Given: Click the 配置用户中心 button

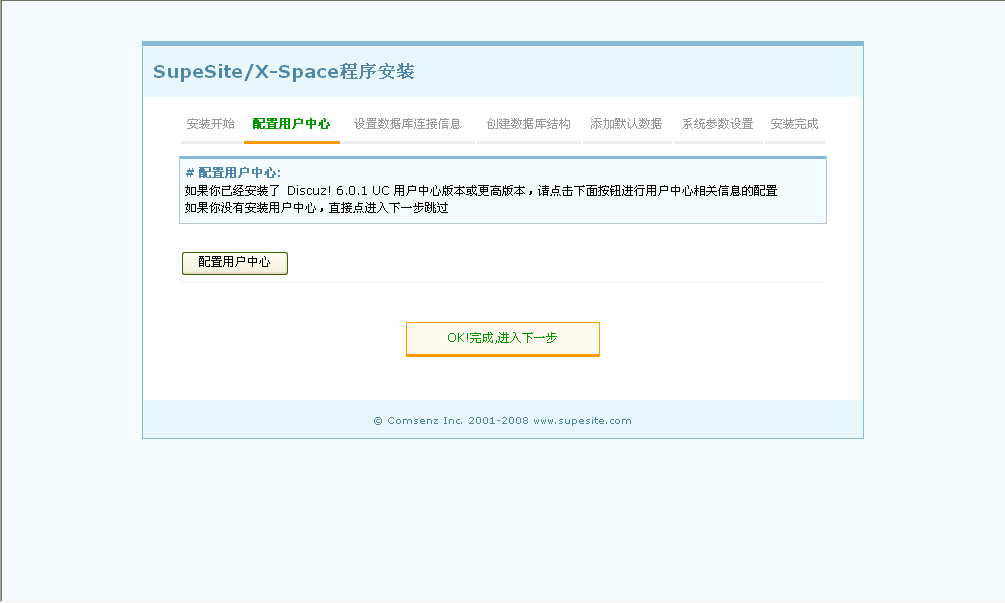Looking at the screenshot, I should coord(235,263).
